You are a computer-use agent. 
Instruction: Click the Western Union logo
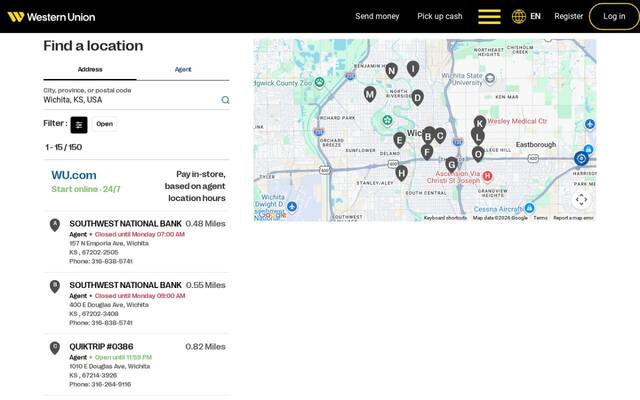point(51,17)
